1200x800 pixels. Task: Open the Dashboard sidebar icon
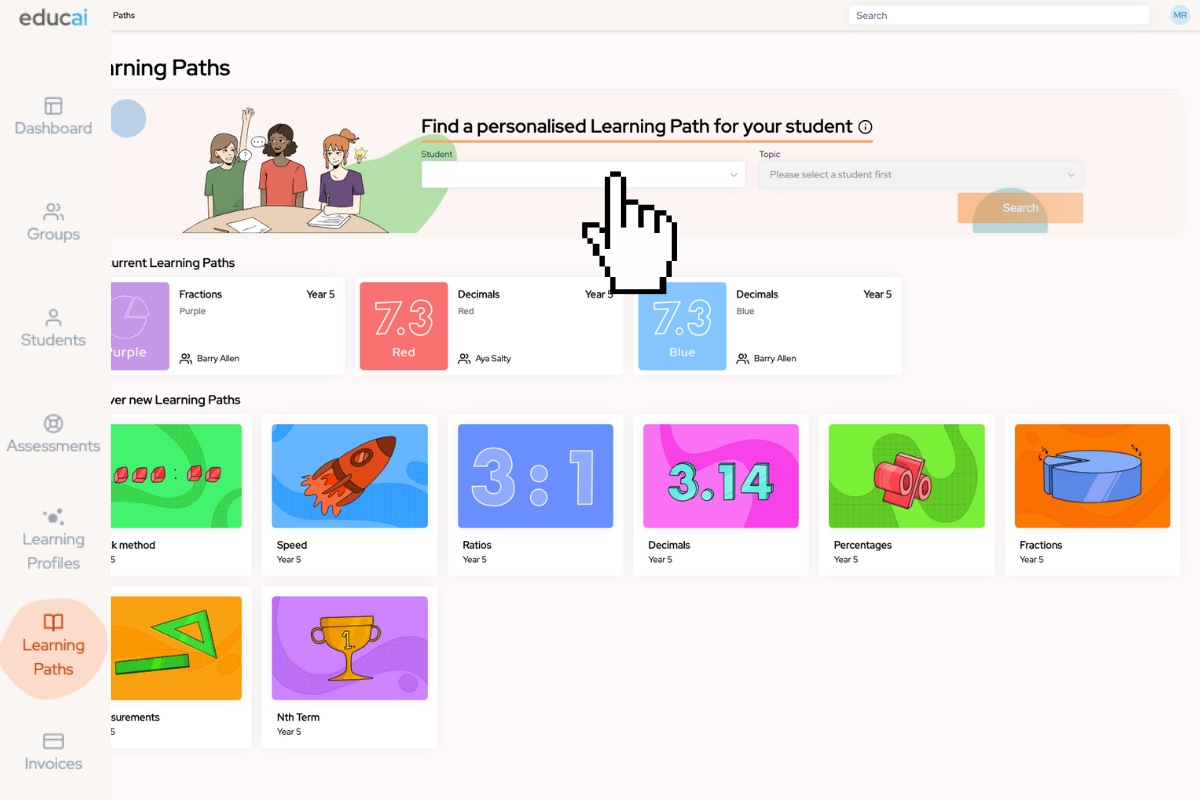tap(54, 106)
